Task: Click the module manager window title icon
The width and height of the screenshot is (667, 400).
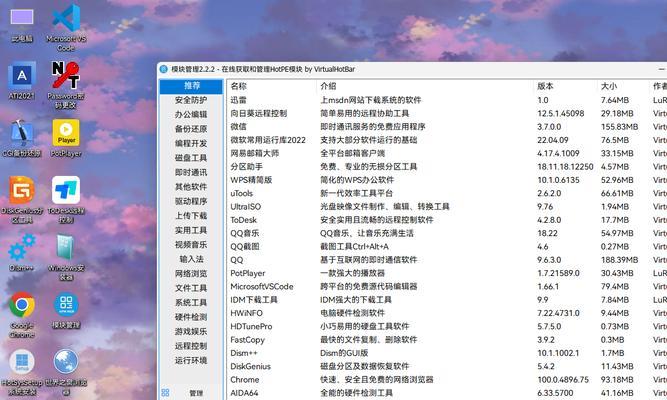Action: (163, 69)
